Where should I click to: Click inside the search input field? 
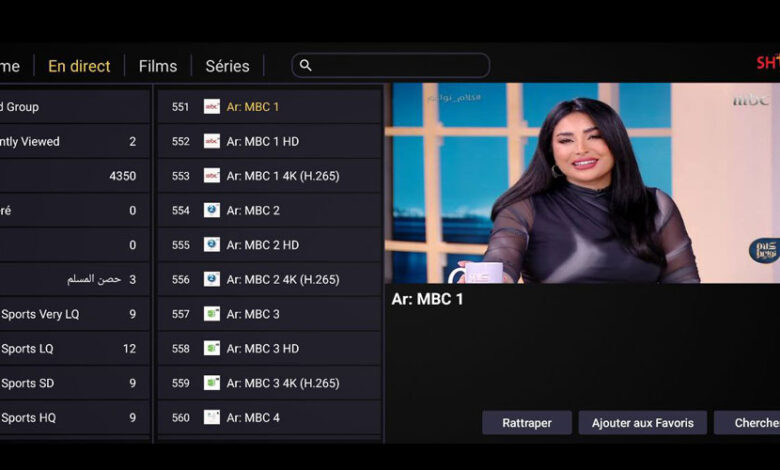pyautogui.click(x=400, y=66)
